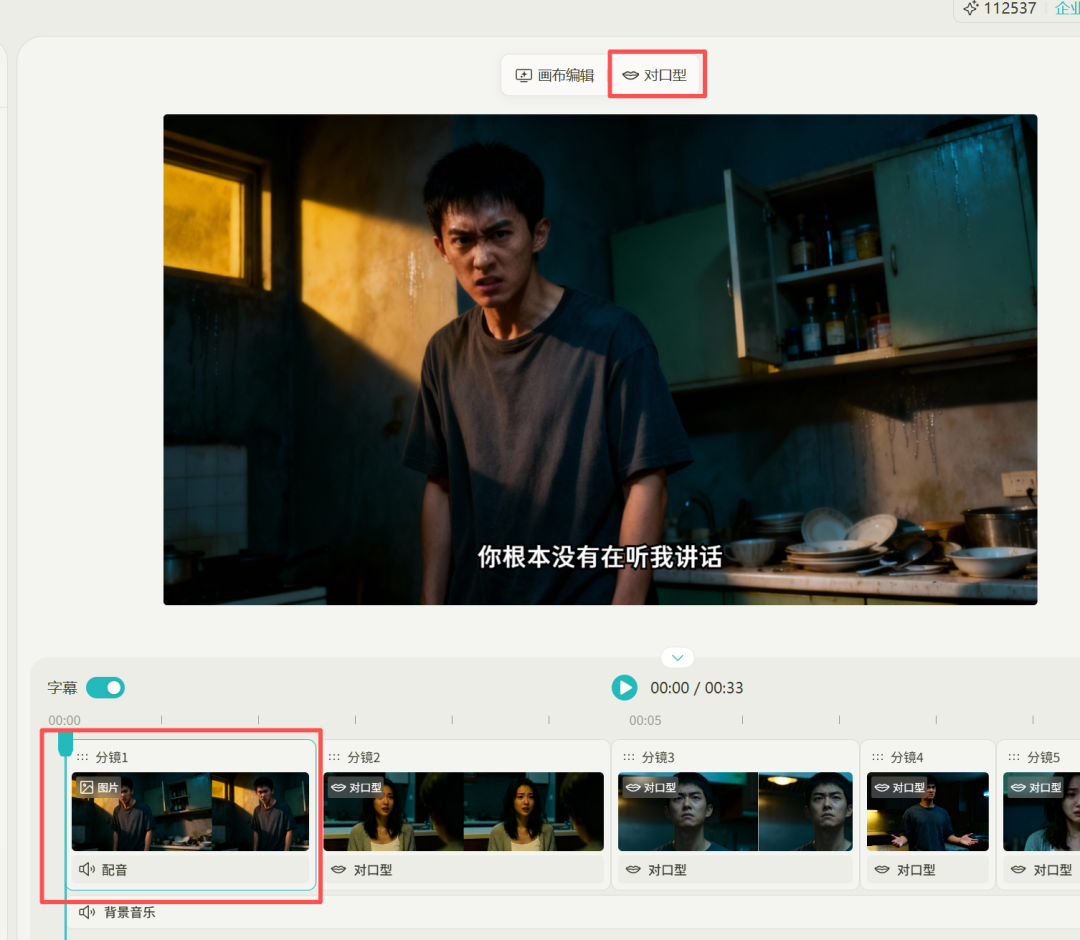Click the 图片 image badge on 分镜1

coord(97,787)
